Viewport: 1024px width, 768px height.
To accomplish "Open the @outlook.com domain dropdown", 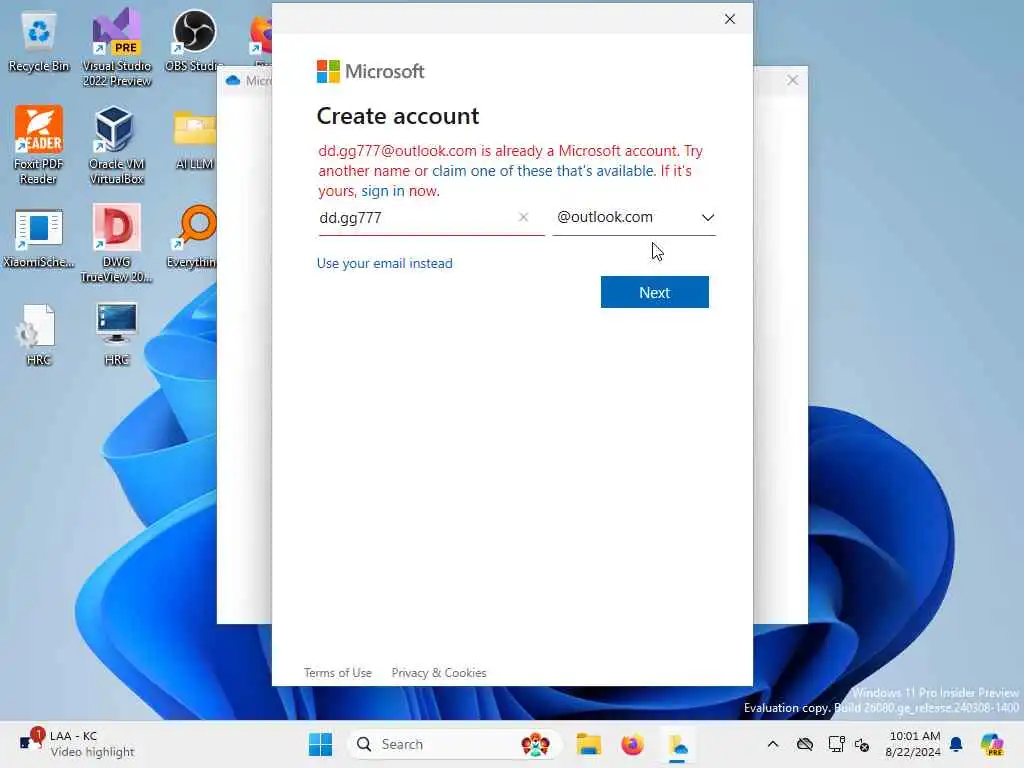I will click(634, 217).
